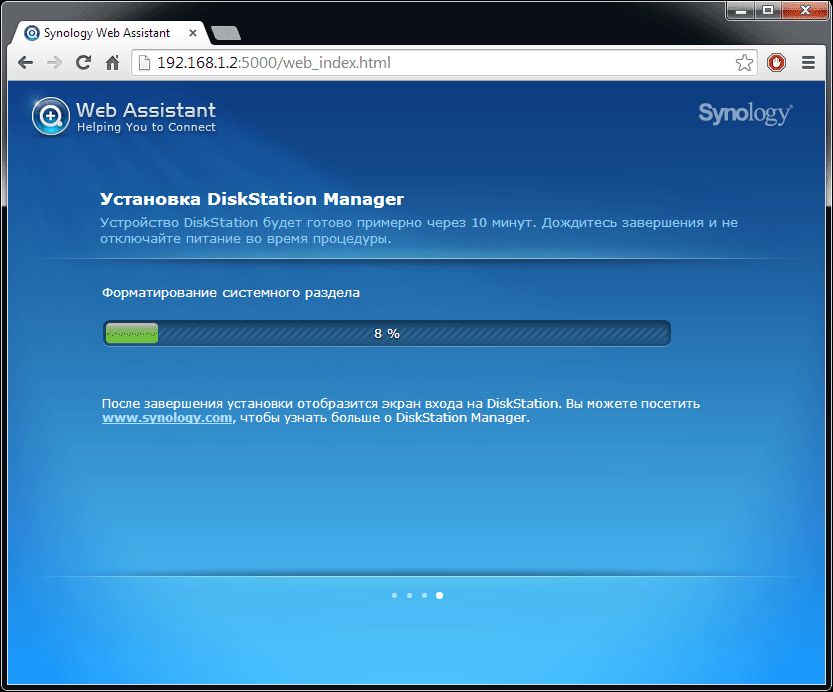Select the fourth highlighted step dot

pos(439,595)
